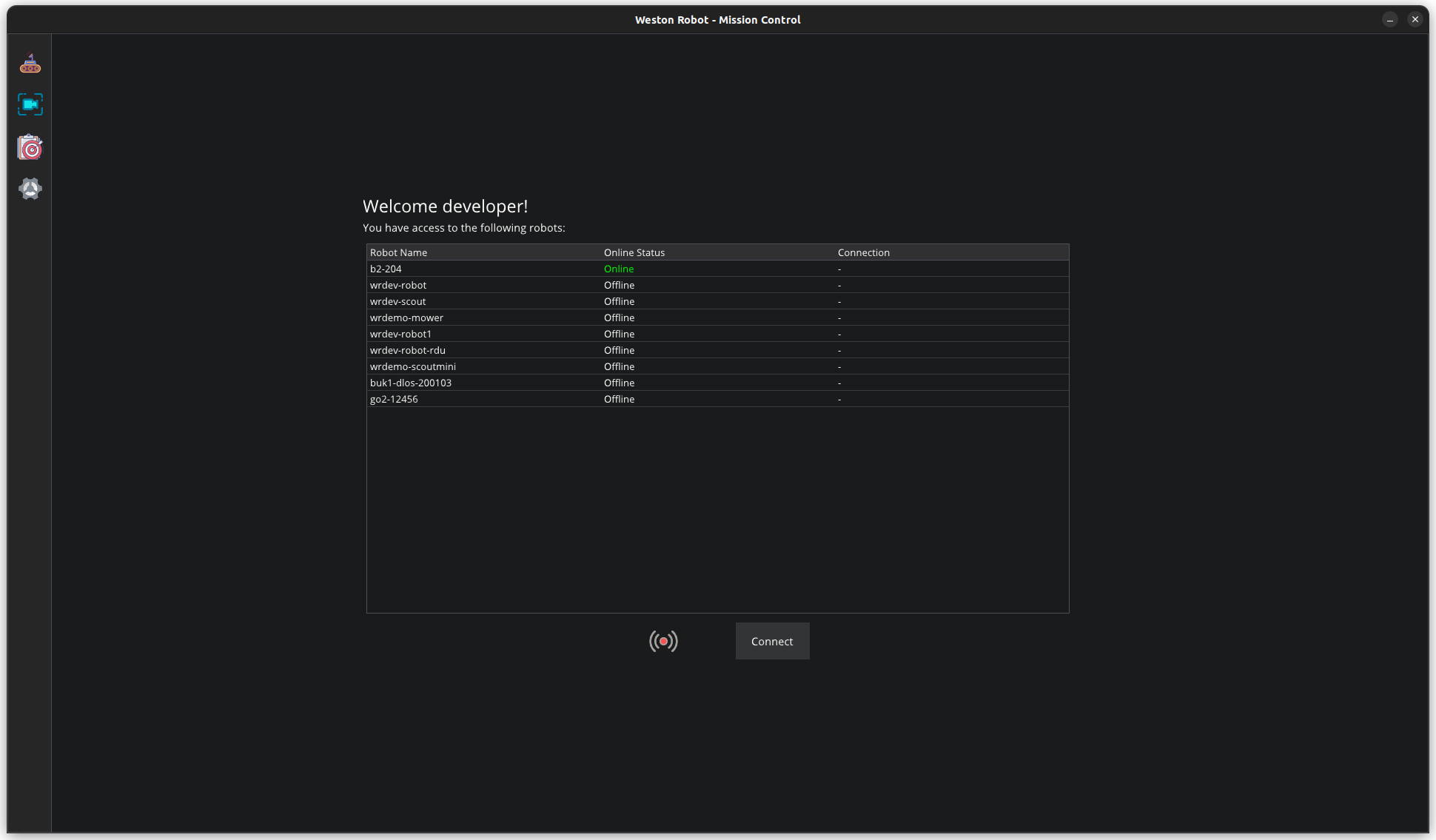Screen dimensions: 1436x840
Task: Click Offline status for wrdev-scout
Action: point(619,301)
